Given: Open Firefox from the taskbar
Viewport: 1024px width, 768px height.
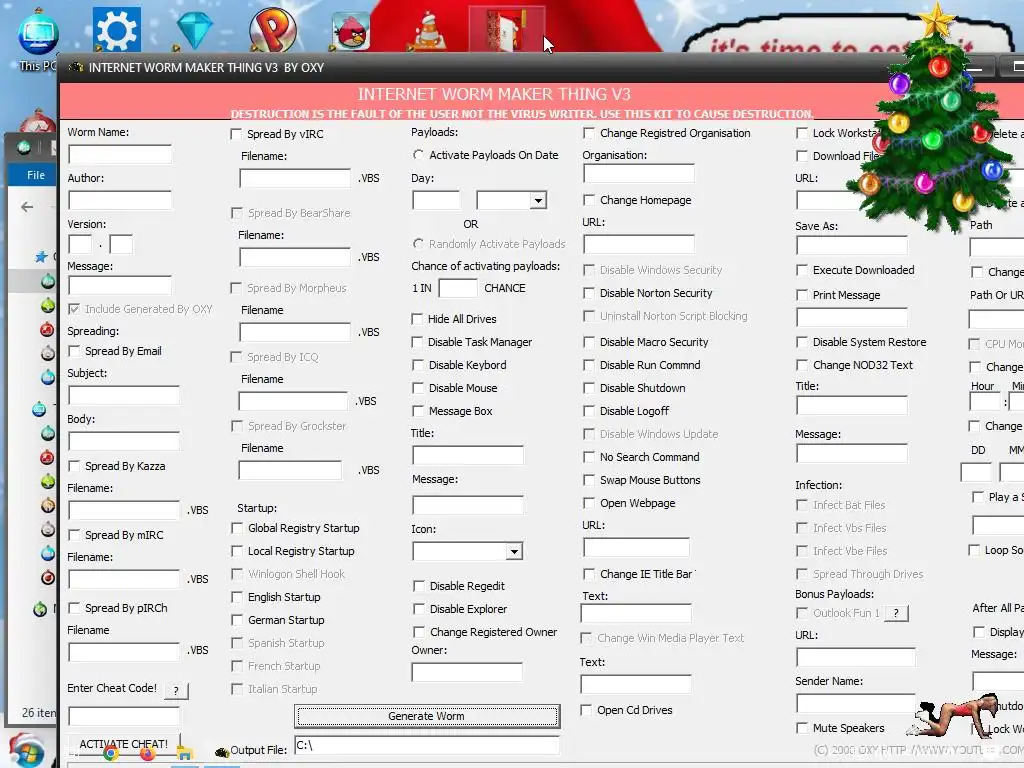Looking at the screenshot, I should [x=148, y=754].
